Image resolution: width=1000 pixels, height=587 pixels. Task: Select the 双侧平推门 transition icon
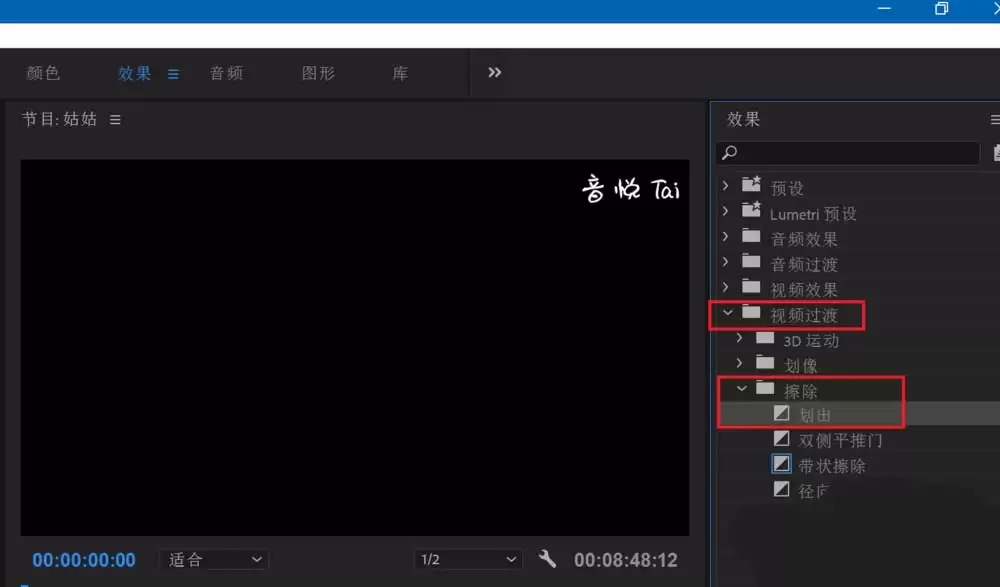782,438
